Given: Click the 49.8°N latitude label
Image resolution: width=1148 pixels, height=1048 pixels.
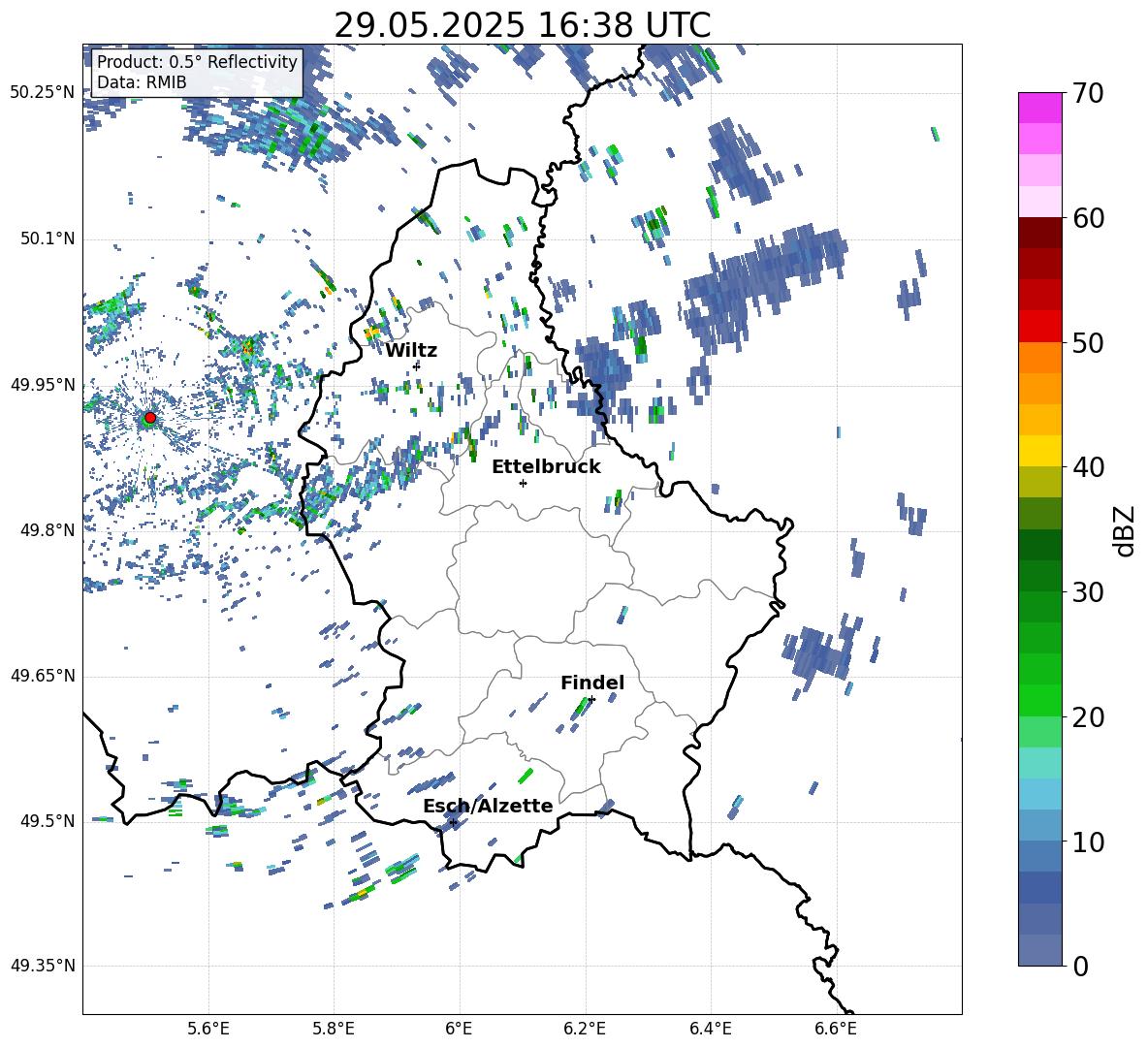Looking at the screenshot, I should 47,530.
